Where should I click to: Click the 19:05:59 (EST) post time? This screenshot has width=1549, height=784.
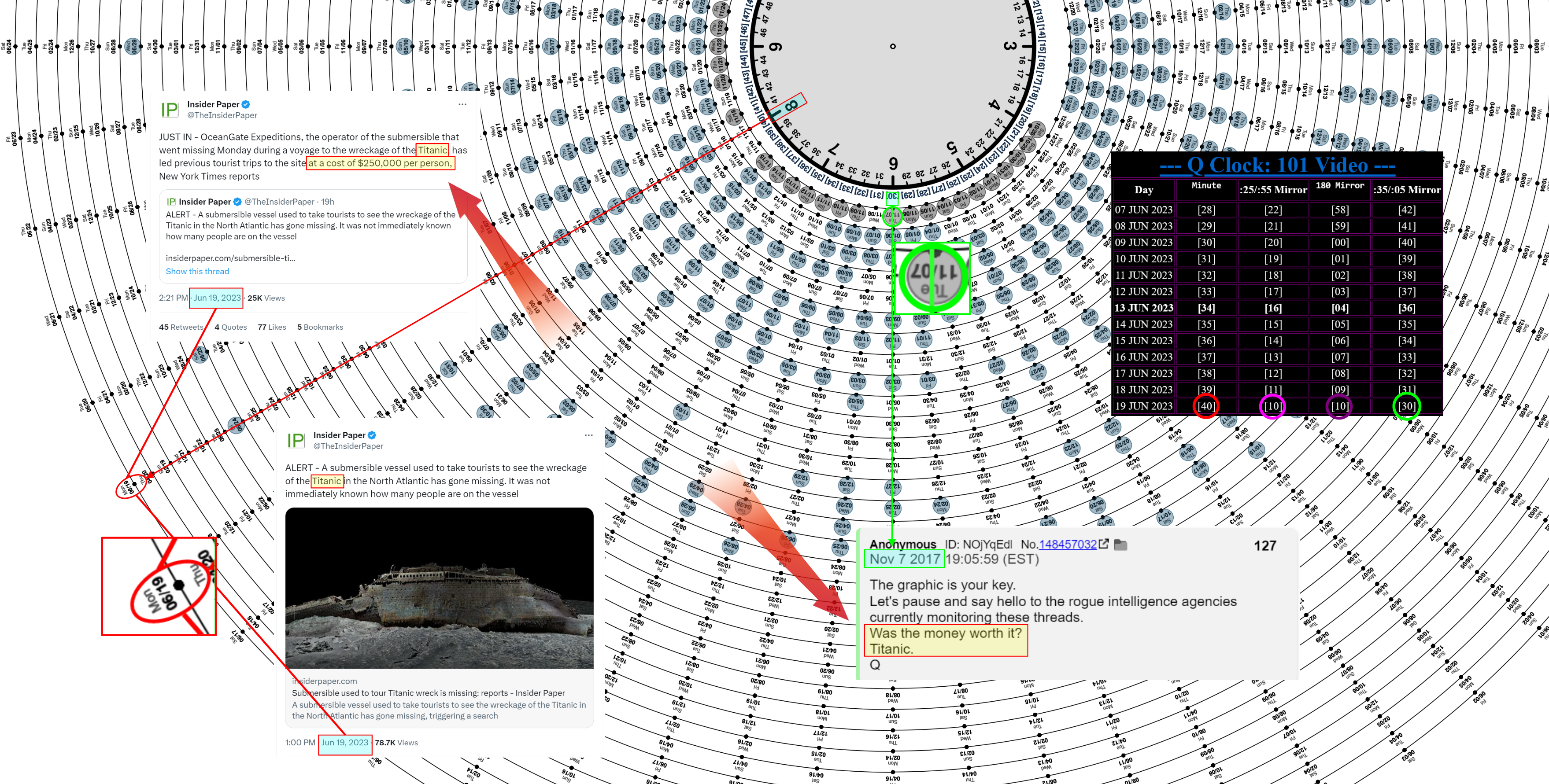[992, 559]
